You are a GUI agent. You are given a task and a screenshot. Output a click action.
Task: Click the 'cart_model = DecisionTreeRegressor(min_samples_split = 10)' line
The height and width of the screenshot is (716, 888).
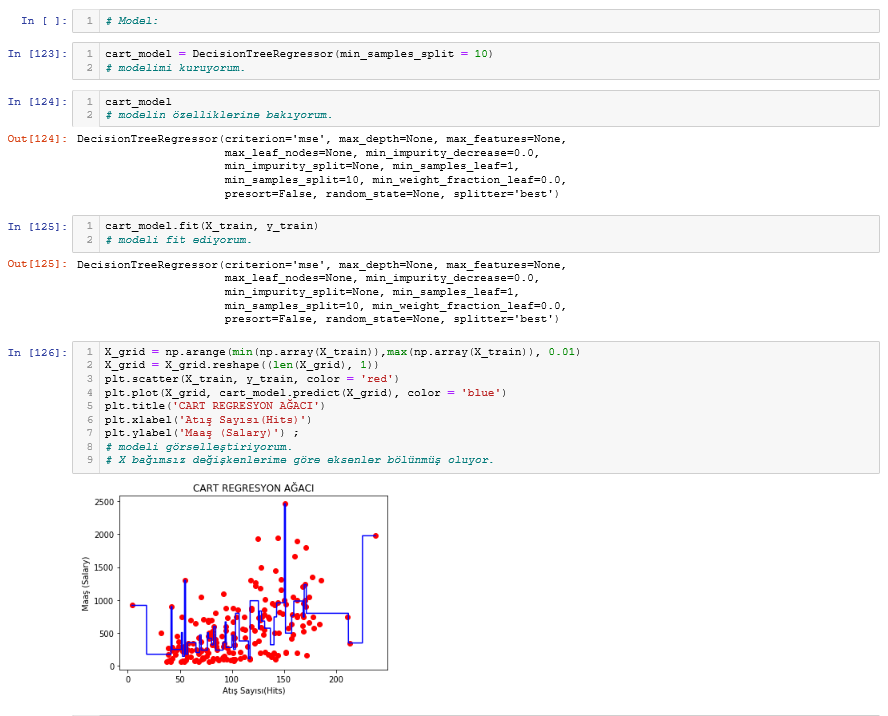[x=299, y=54]
